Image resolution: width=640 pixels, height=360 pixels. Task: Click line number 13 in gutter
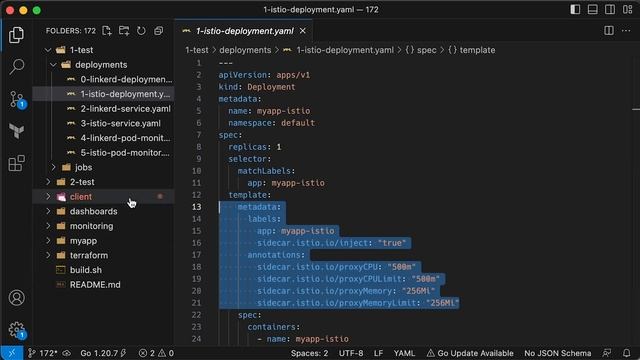pos(197,207)
